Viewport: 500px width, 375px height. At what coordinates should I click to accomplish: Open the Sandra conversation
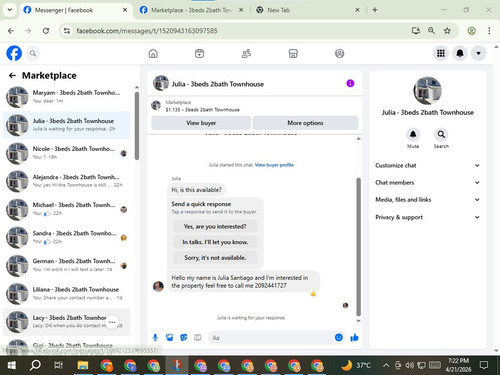pos(67,237)
